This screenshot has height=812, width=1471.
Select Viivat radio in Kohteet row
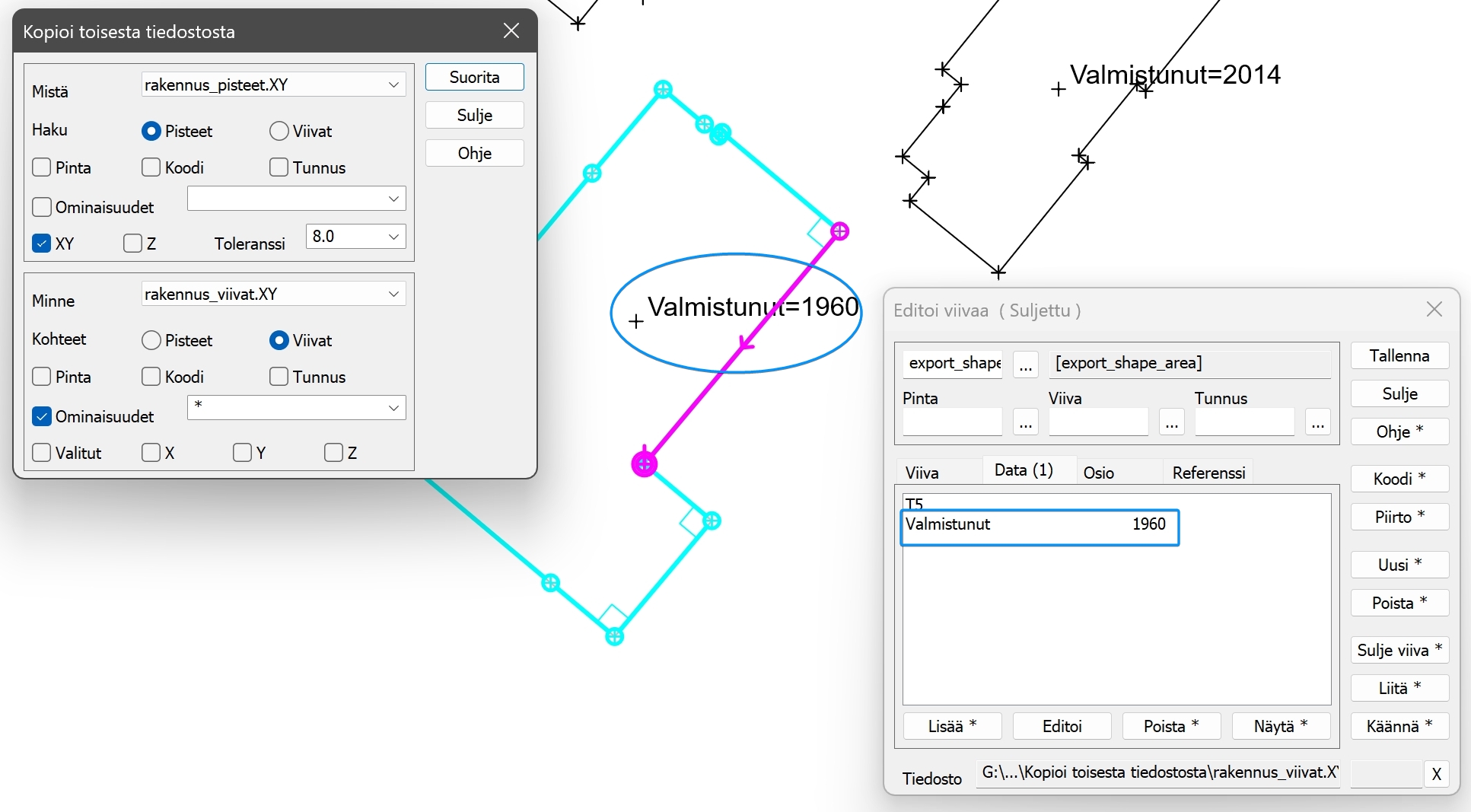coord(279,340)
